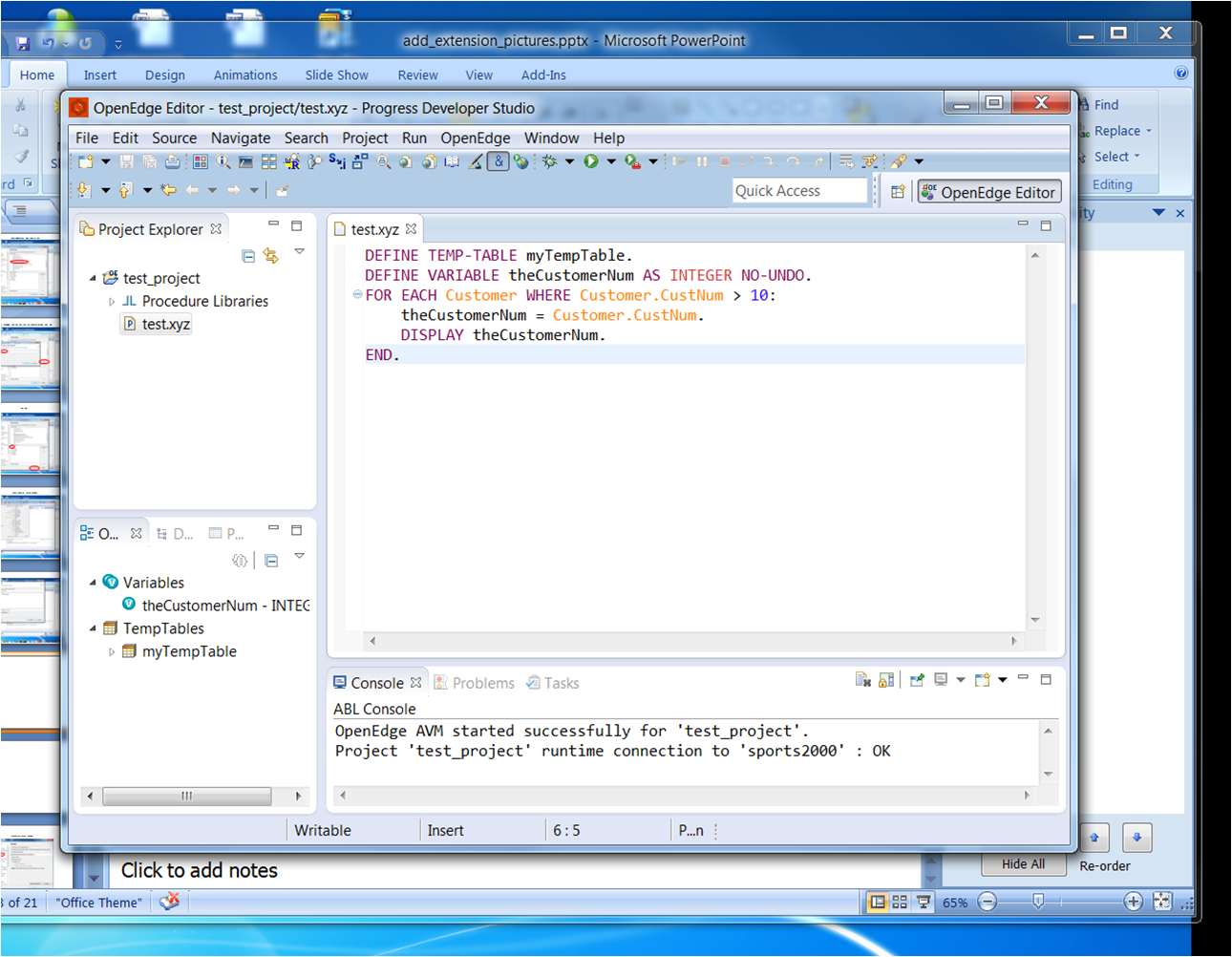Click the Outline view horizontal scrollbar thumb
This screenshot has height=957, width=1232.
(187, 796)
